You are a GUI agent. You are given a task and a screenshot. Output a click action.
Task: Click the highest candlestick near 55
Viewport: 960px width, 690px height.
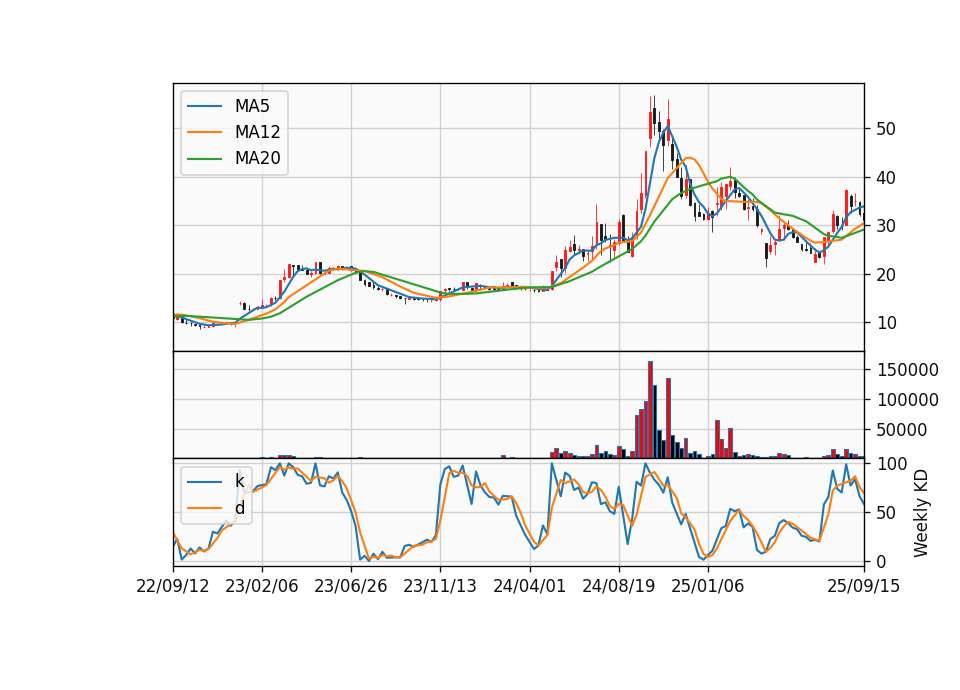tap(654, 114)
